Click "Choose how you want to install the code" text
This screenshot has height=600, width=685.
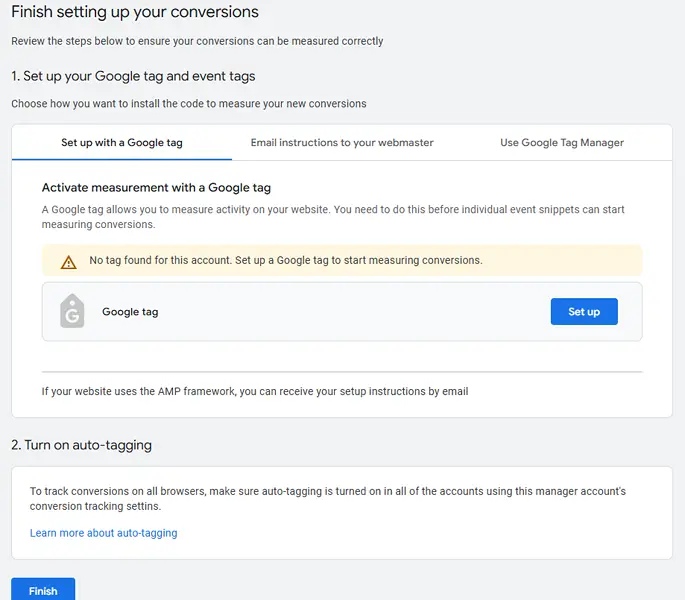[189, 104]
